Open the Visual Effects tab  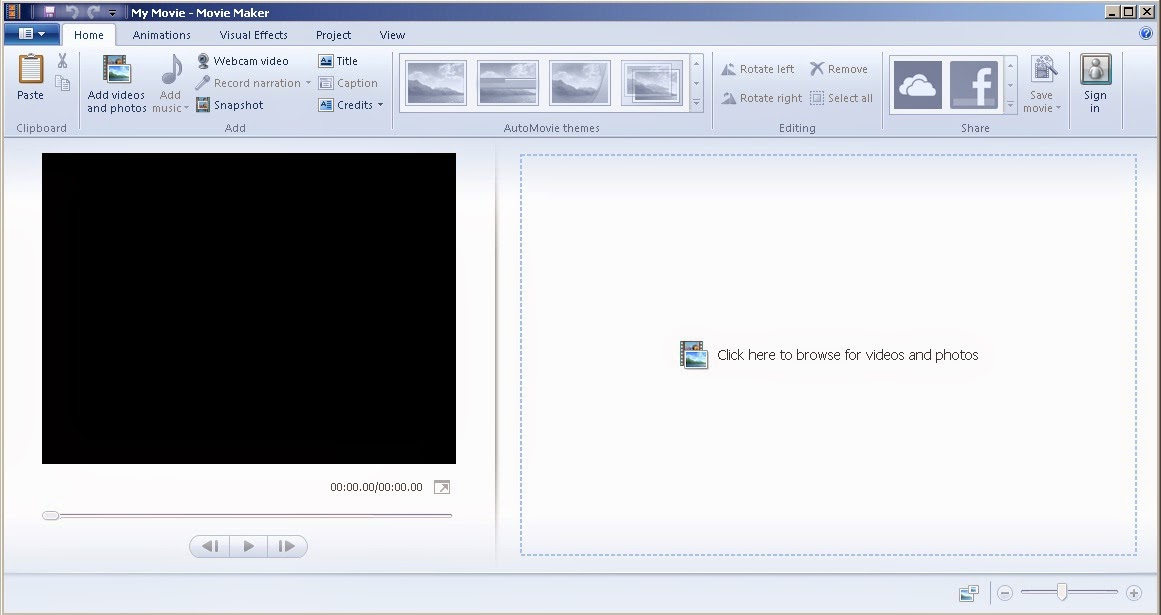coord(253,34)
